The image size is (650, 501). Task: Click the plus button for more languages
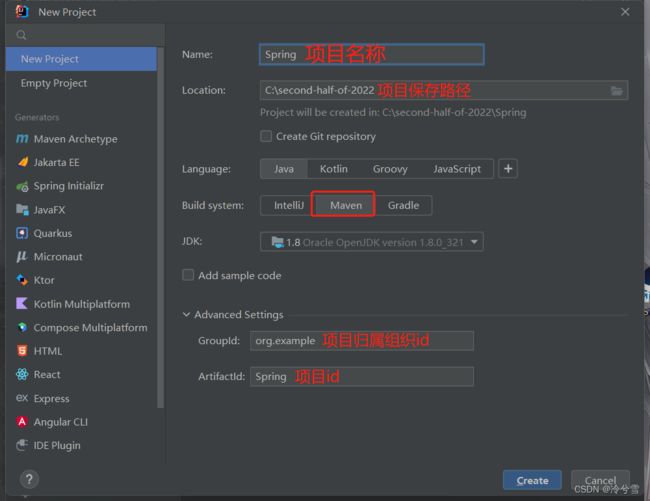click(508, 169)
